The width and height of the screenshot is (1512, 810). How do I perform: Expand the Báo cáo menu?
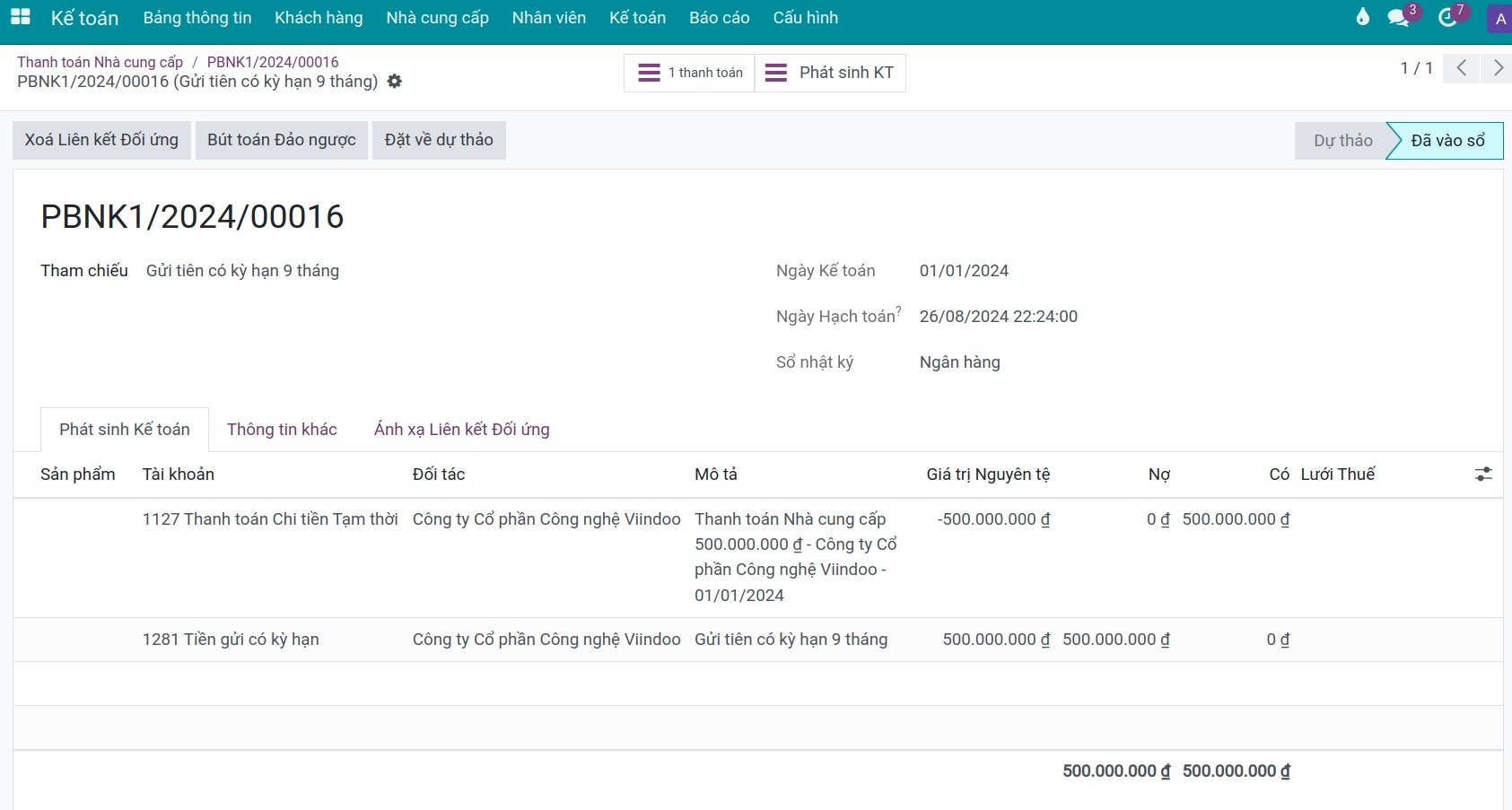click(719, 18)
